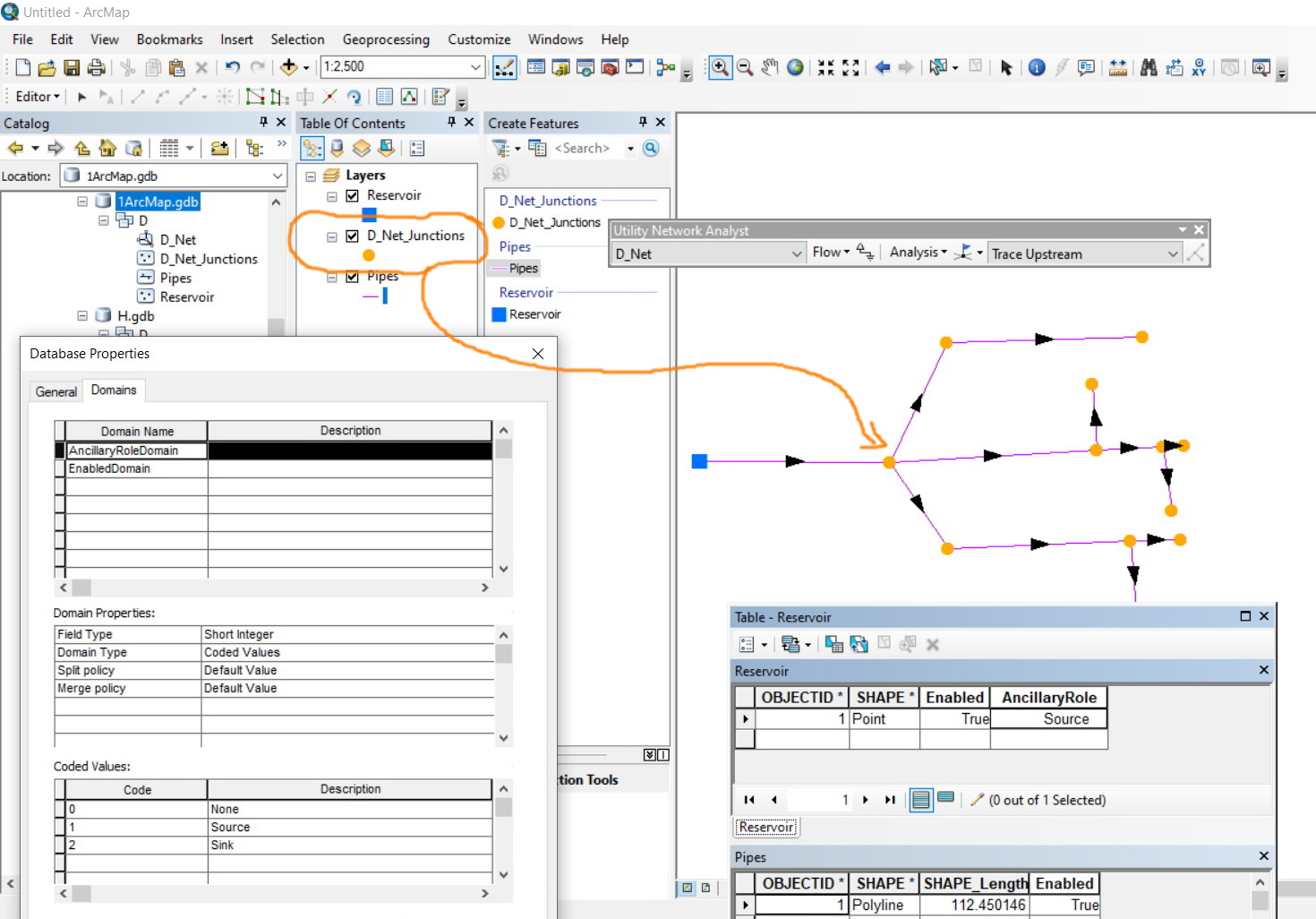Open the Catalog Location dropdown
Image resolution: width=1316 pixels, height=919 pixels.
click(x=278, y=176)
